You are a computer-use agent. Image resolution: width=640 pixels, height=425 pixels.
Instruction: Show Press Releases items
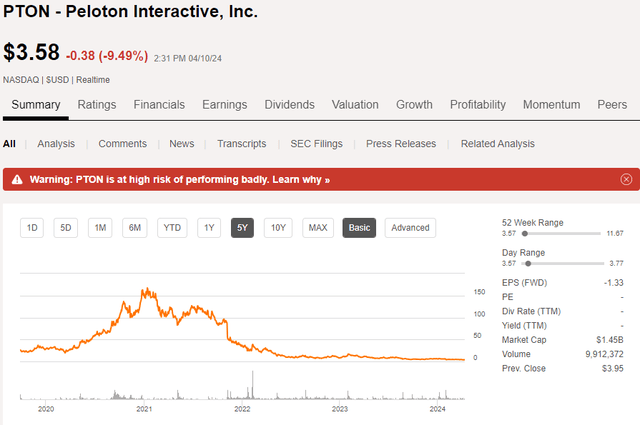point(401,144)
